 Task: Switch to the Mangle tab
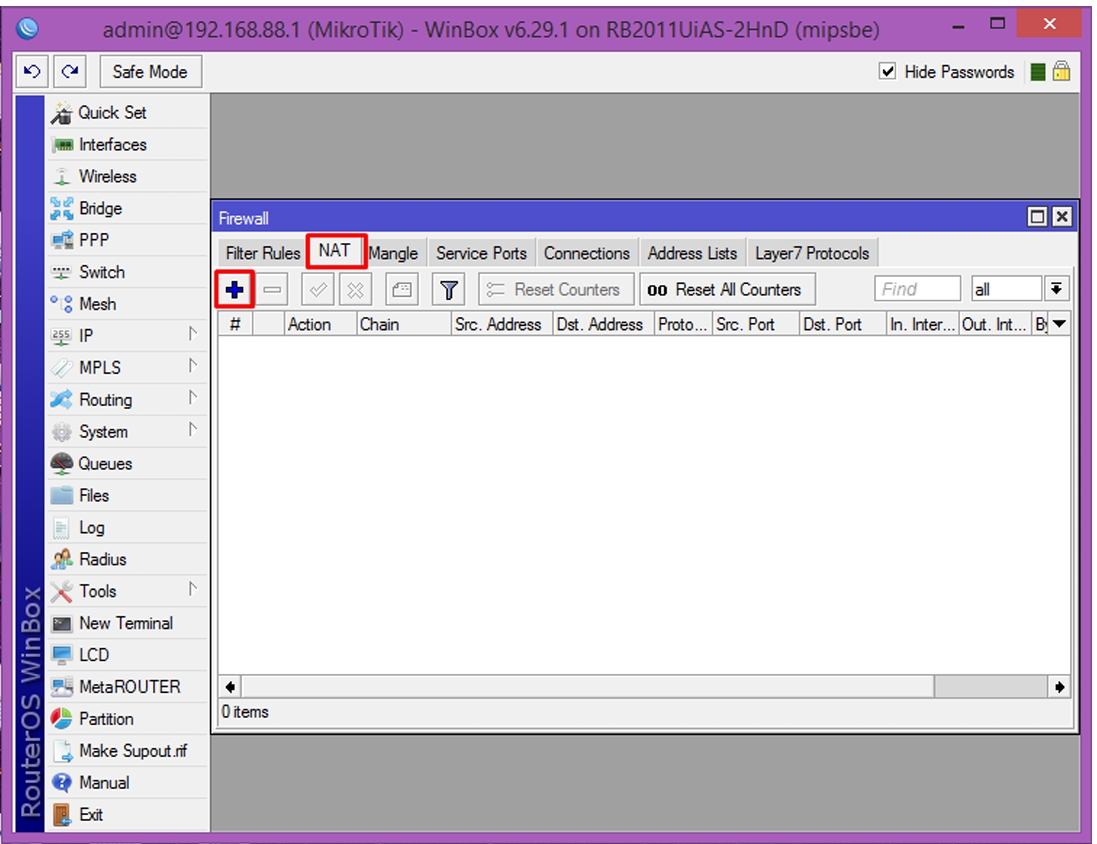pos(393,253)
